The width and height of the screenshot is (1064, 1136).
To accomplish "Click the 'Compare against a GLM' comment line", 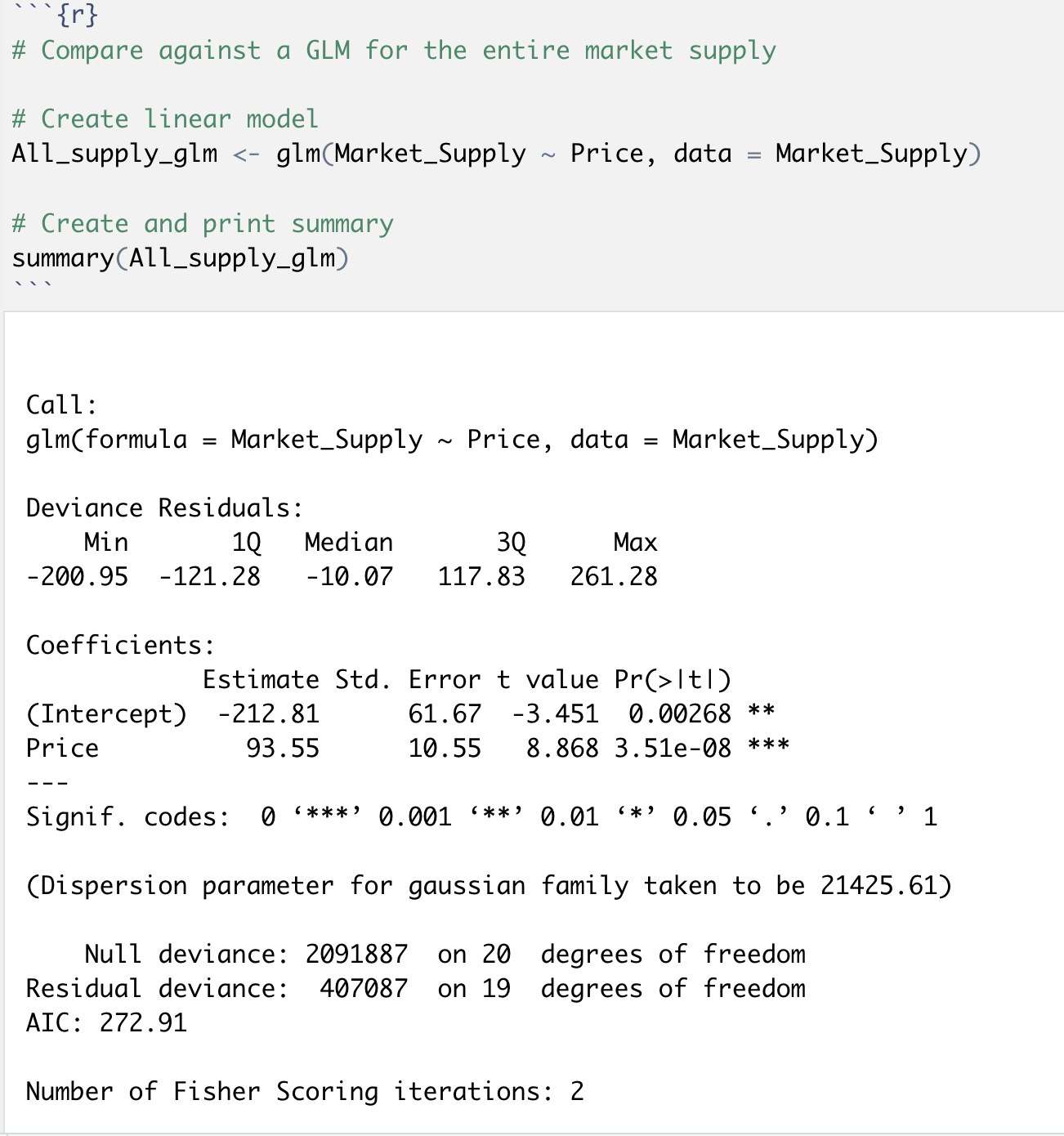I will pyautogui.click(x=393, y=51).
